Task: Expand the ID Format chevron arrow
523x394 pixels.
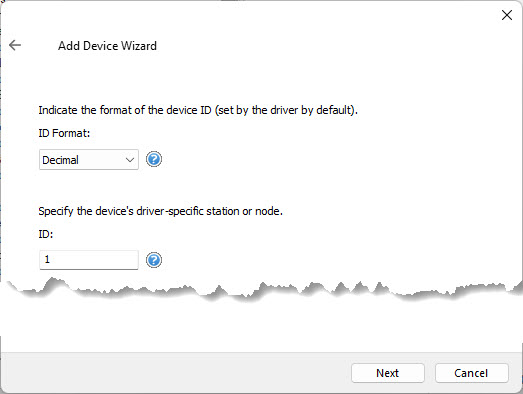Action: 130,160
